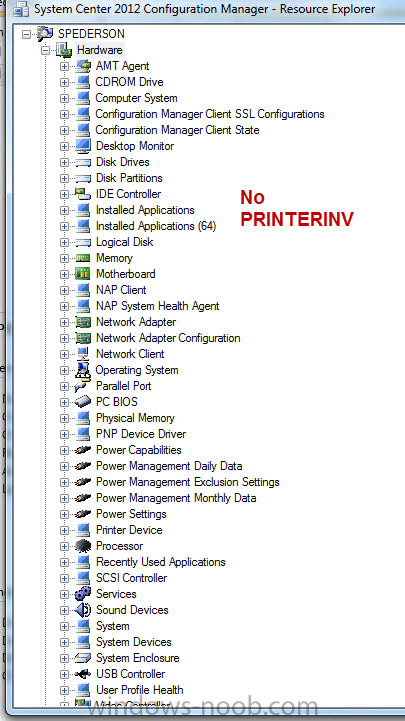Click the Sound Devices speaker icon
Image resolution: width=405 pixels, height=721 pixels.
(x=83, y=610)
